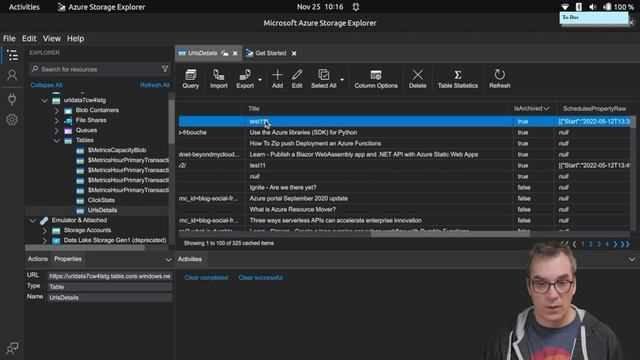
Task: Click the URL property field
Action: point(109,276)
